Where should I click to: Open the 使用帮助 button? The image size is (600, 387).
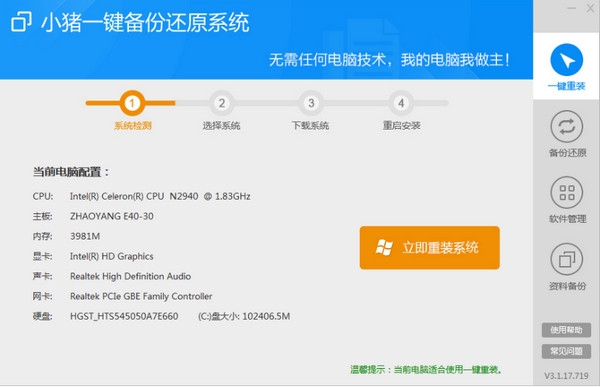point(566,330)
